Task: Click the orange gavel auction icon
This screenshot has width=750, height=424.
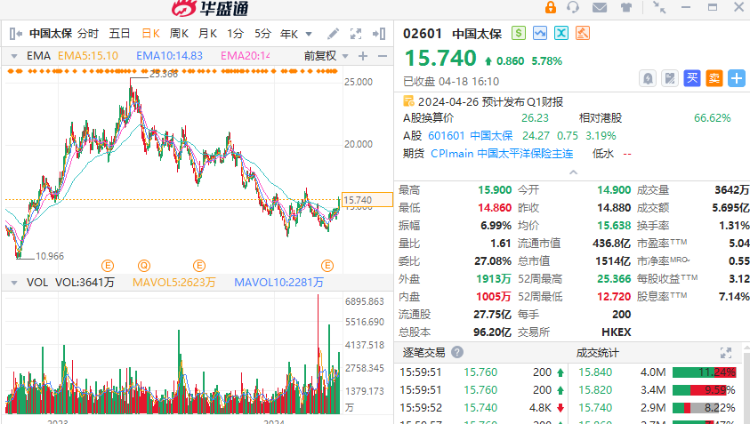Action: point(583,33)
